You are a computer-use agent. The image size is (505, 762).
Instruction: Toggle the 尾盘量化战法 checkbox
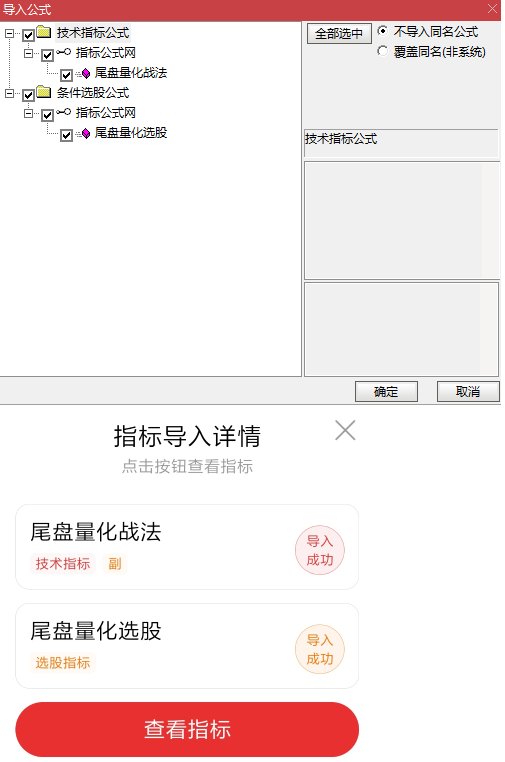(67, 74)
